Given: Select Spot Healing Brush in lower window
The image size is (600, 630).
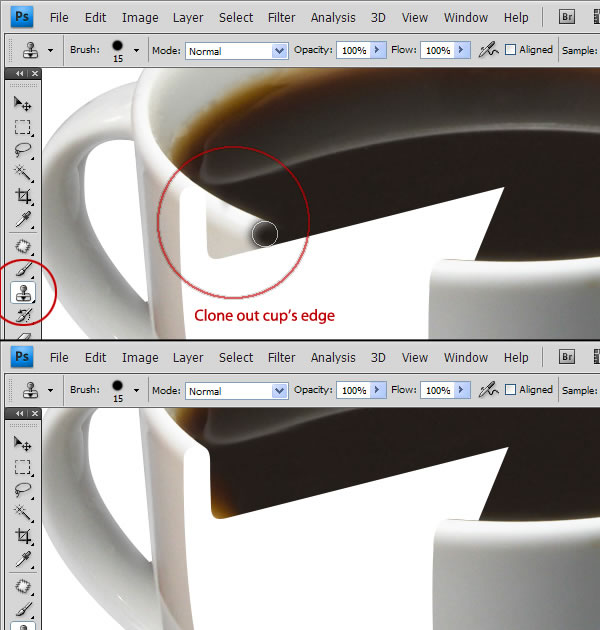Looking at the screenshot, I should [23, 586].
